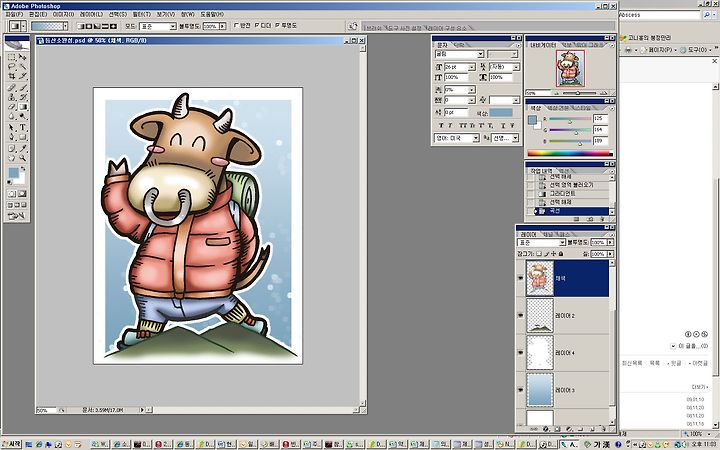
Task: Swap foreground and background colors
Action: click(22, 169)
